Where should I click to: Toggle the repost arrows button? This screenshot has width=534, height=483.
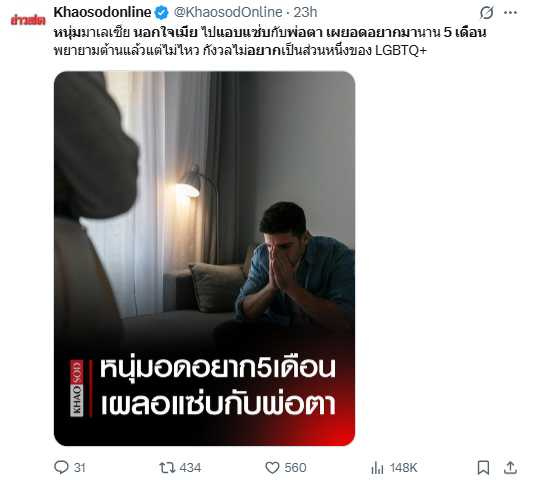167,467
